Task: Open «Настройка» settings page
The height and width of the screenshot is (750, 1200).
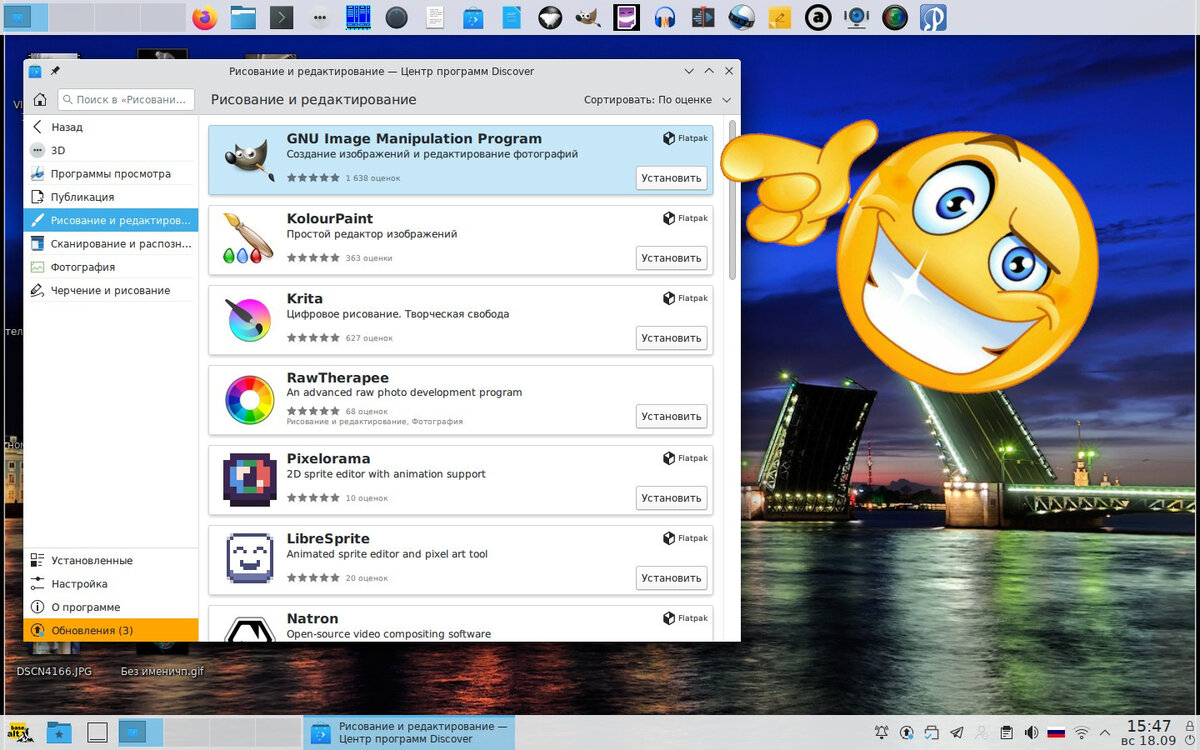Action: point(111,584)
